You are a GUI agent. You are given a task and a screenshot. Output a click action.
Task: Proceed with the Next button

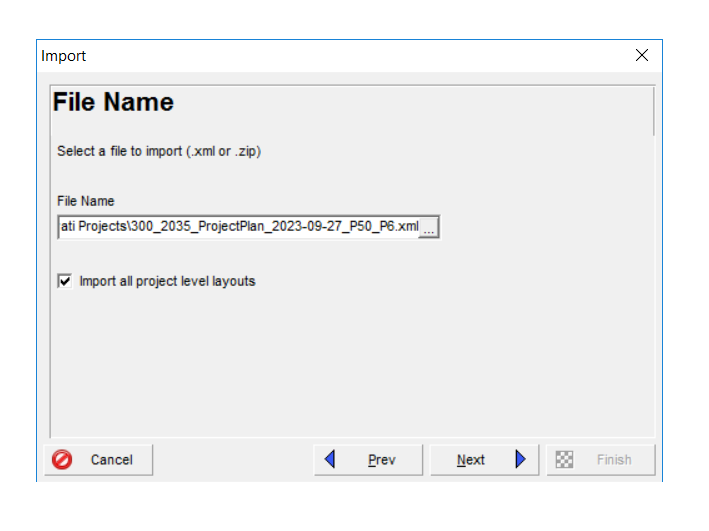pos(484,460)
